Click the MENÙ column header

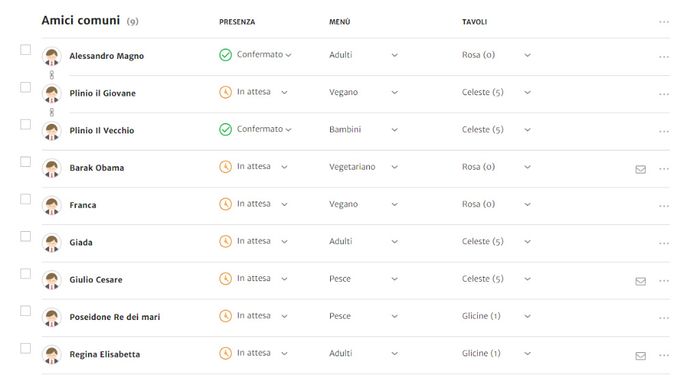(x=340, y=22)
